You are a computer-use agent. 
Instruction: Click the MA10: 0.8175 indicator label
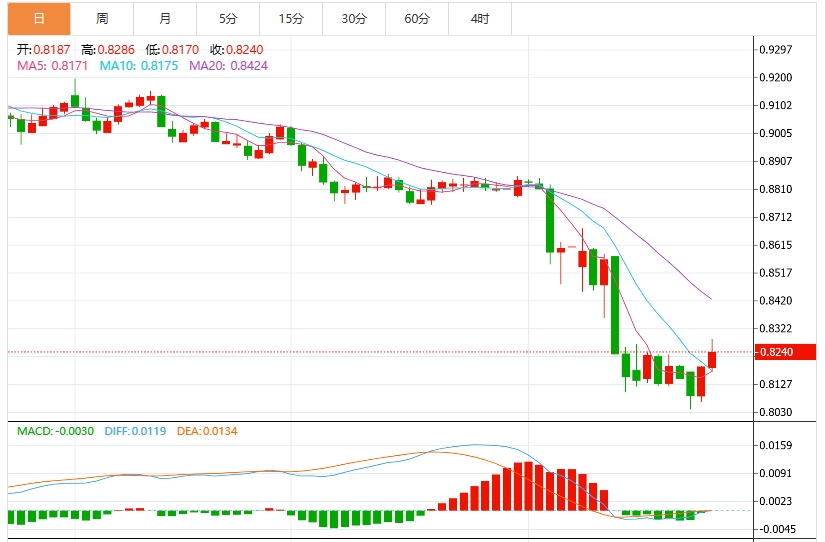[x=139, y=66]
